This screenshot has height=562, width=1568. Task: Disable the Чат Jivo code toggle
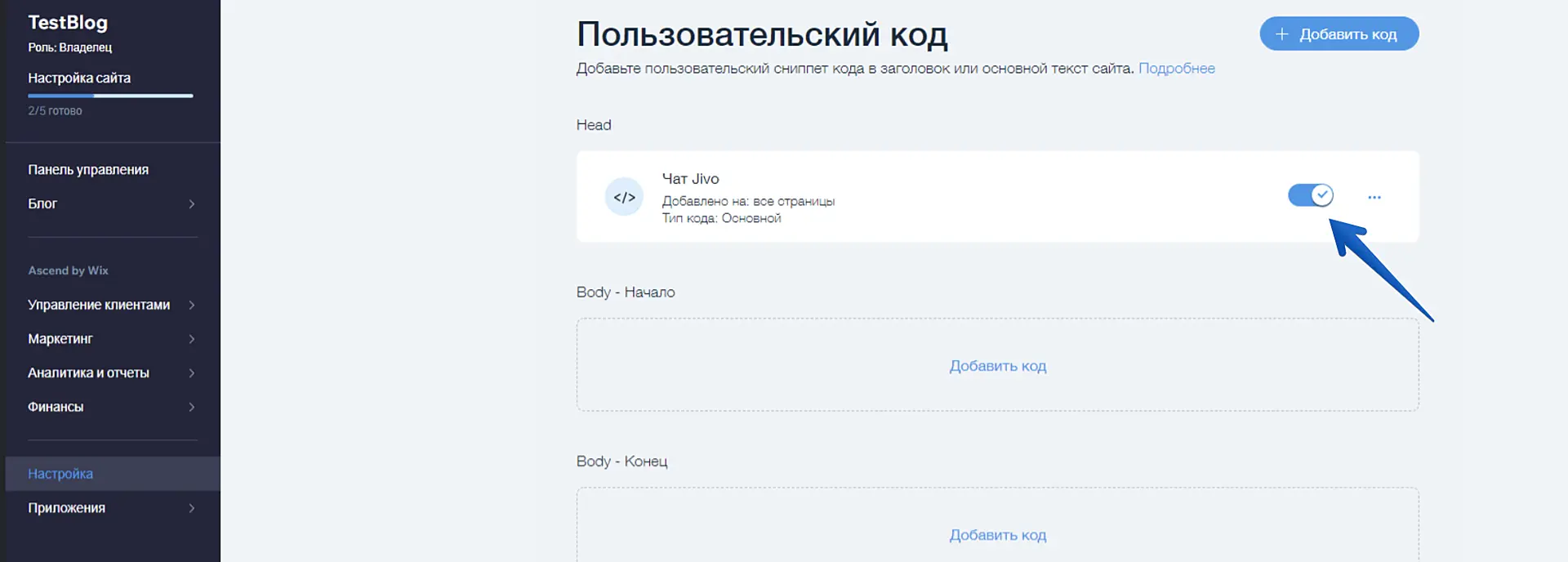pyautogui.click(x=1310, y=195)
